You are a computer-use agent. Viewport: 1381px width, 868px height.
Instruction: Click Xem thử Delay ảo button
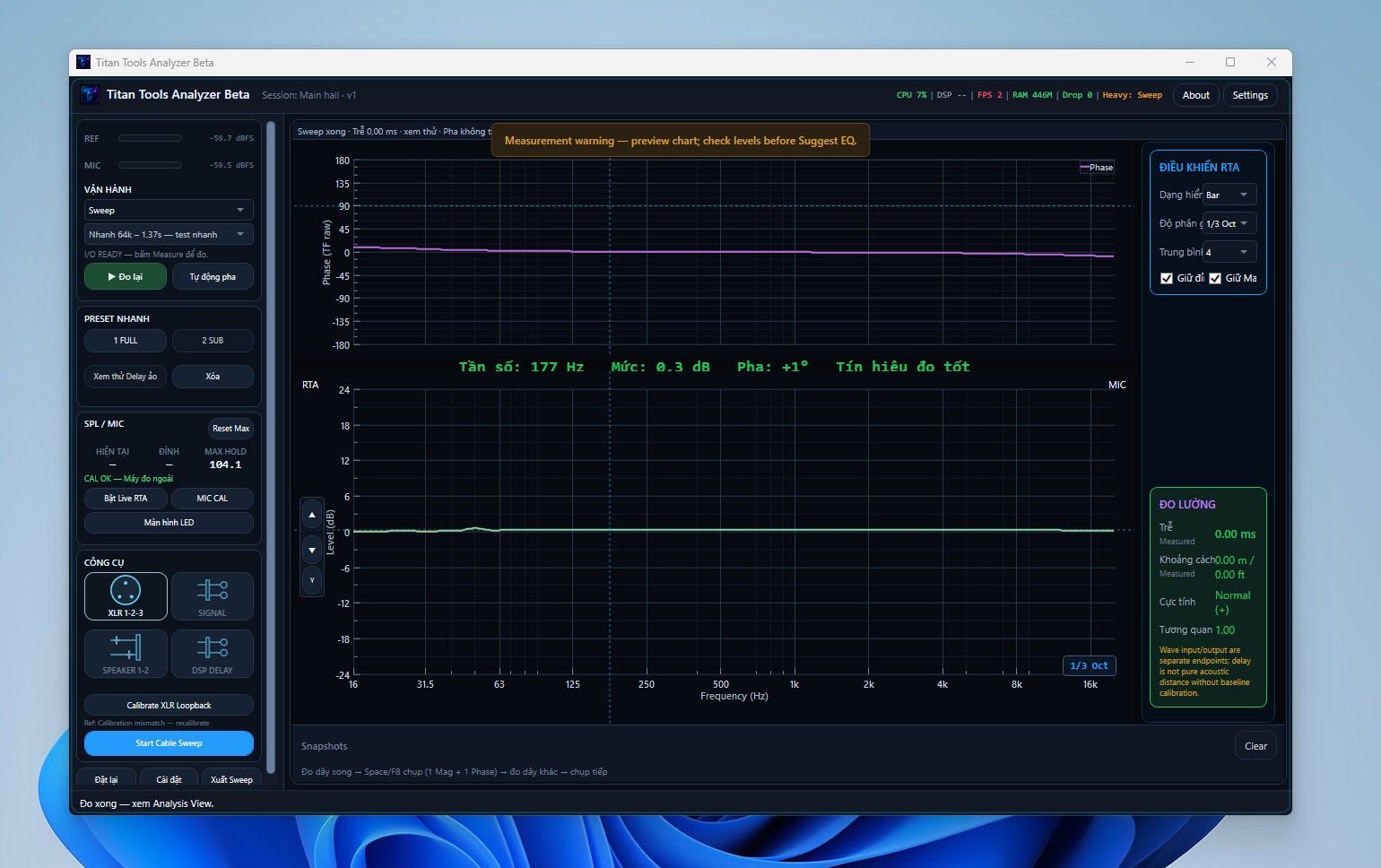[126, 377]
